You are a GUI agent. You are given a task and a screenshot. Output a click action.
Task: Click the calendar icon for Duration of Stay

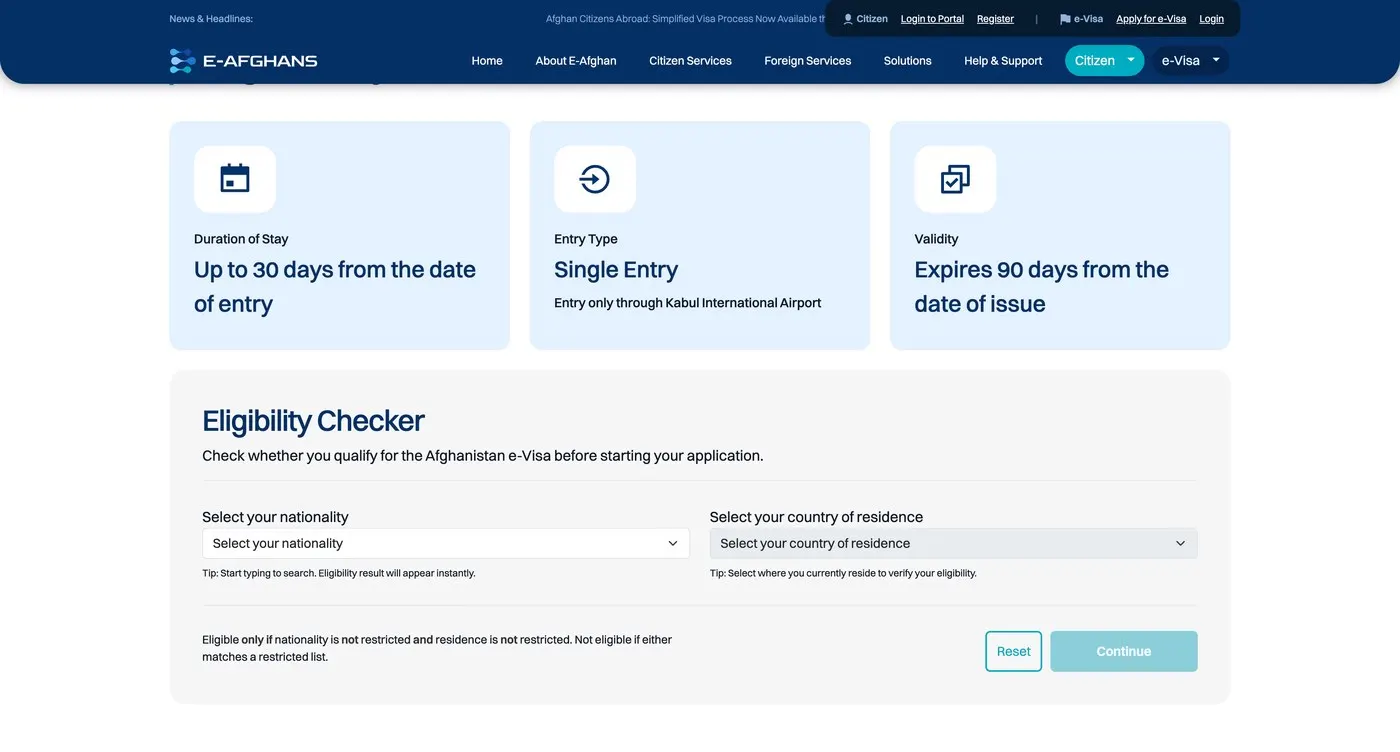click(x=235, y=179)
